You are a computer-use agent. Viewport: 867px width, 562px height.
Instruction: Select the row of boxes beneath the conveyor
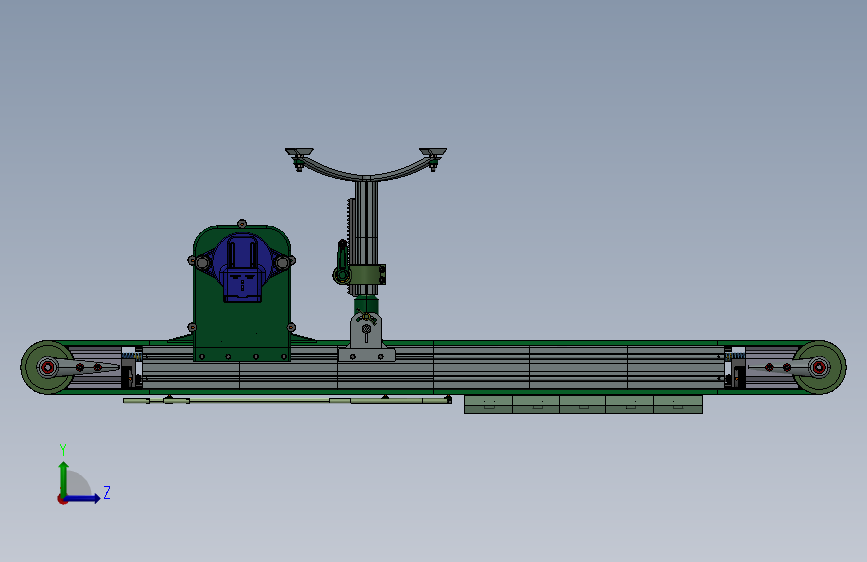click(x=583, y=404)
